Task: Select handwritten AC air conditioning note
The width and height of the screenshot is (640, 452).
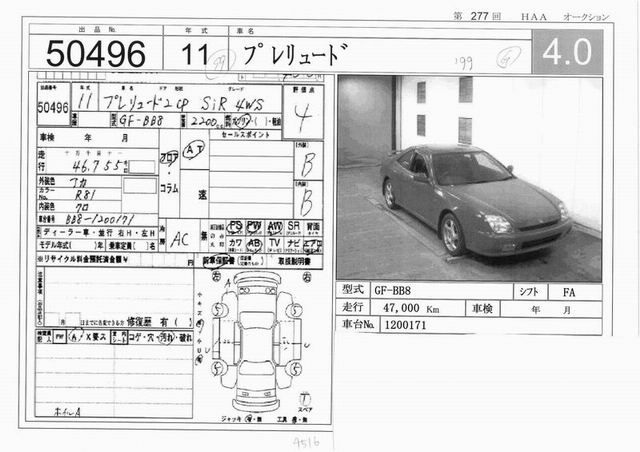Action: coord(179,240)
